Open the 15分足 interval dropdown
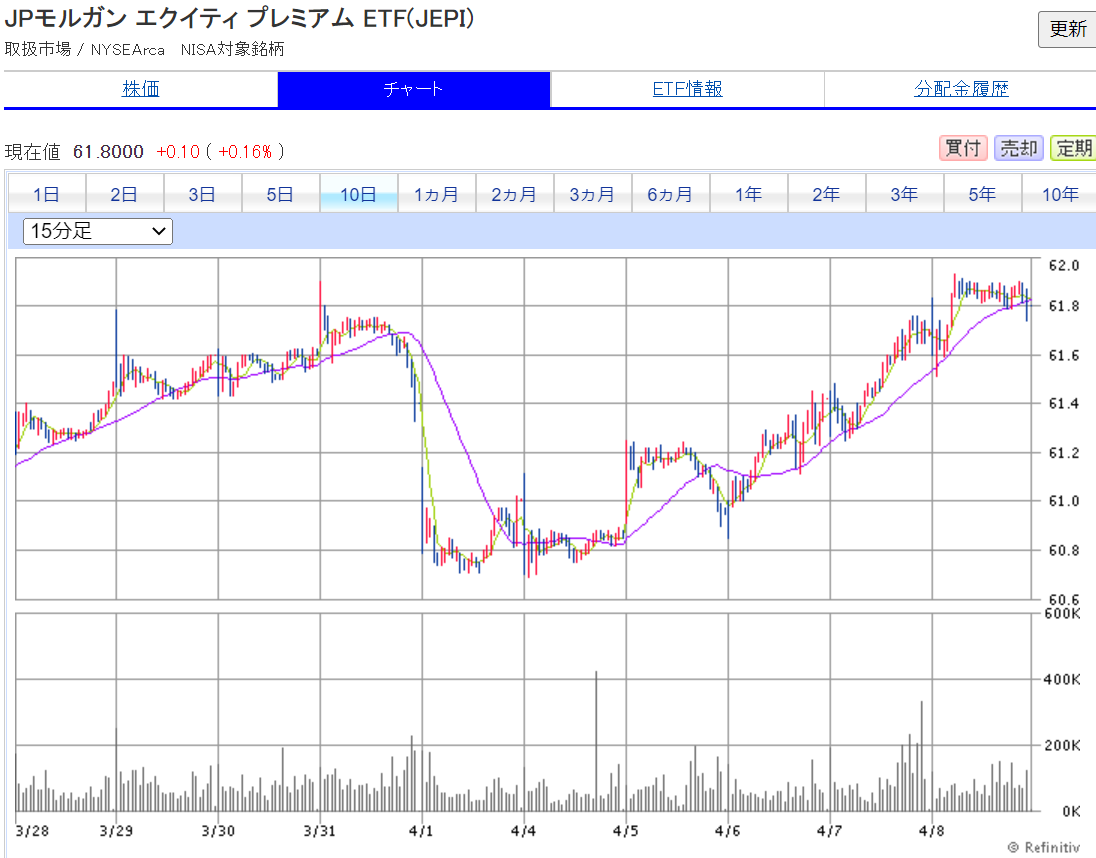This screenshot has width=1096, height=858. [x=98, y=231]
